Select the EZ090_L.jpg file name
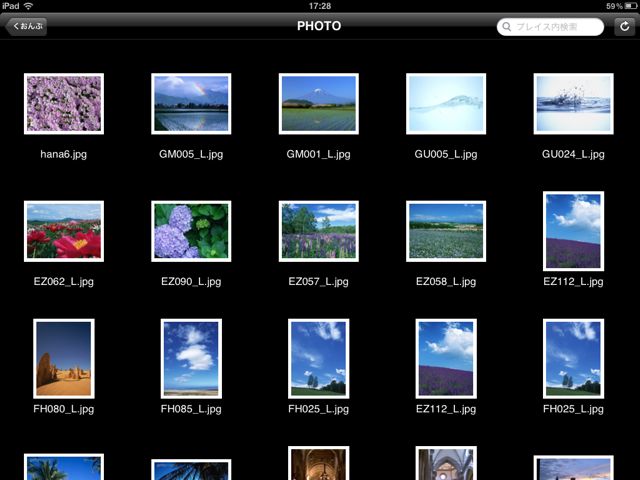This screenshot has height=480, width=640. click(191, 282)
